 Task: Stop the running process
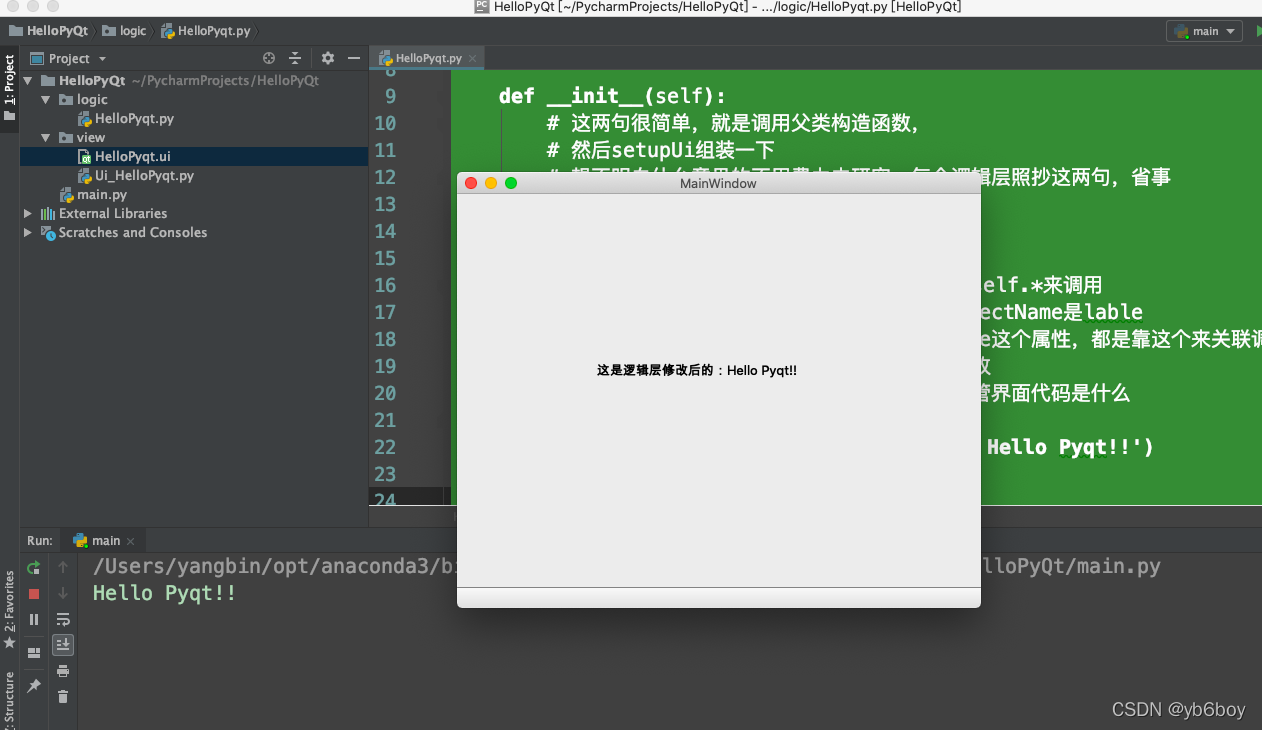click(x=33, y=593)
